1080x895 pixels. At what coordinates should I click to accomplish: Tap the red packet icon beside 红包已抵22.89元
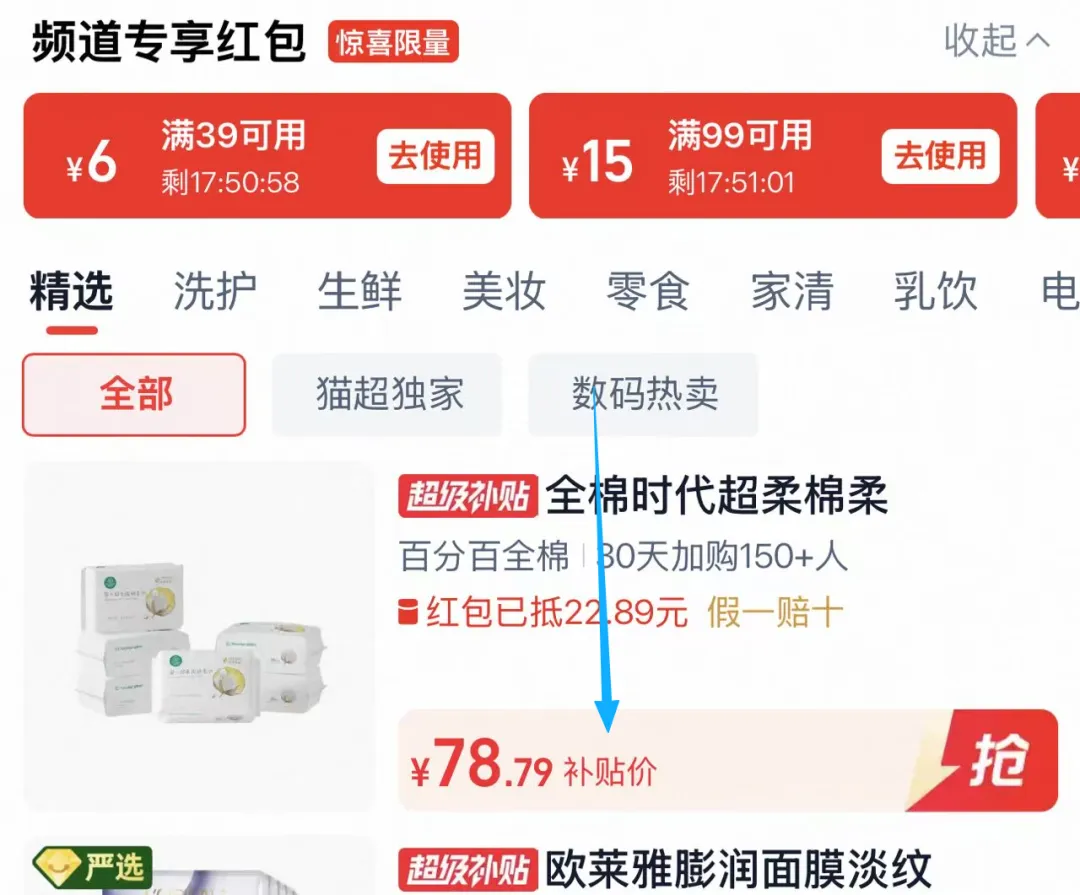408,612
